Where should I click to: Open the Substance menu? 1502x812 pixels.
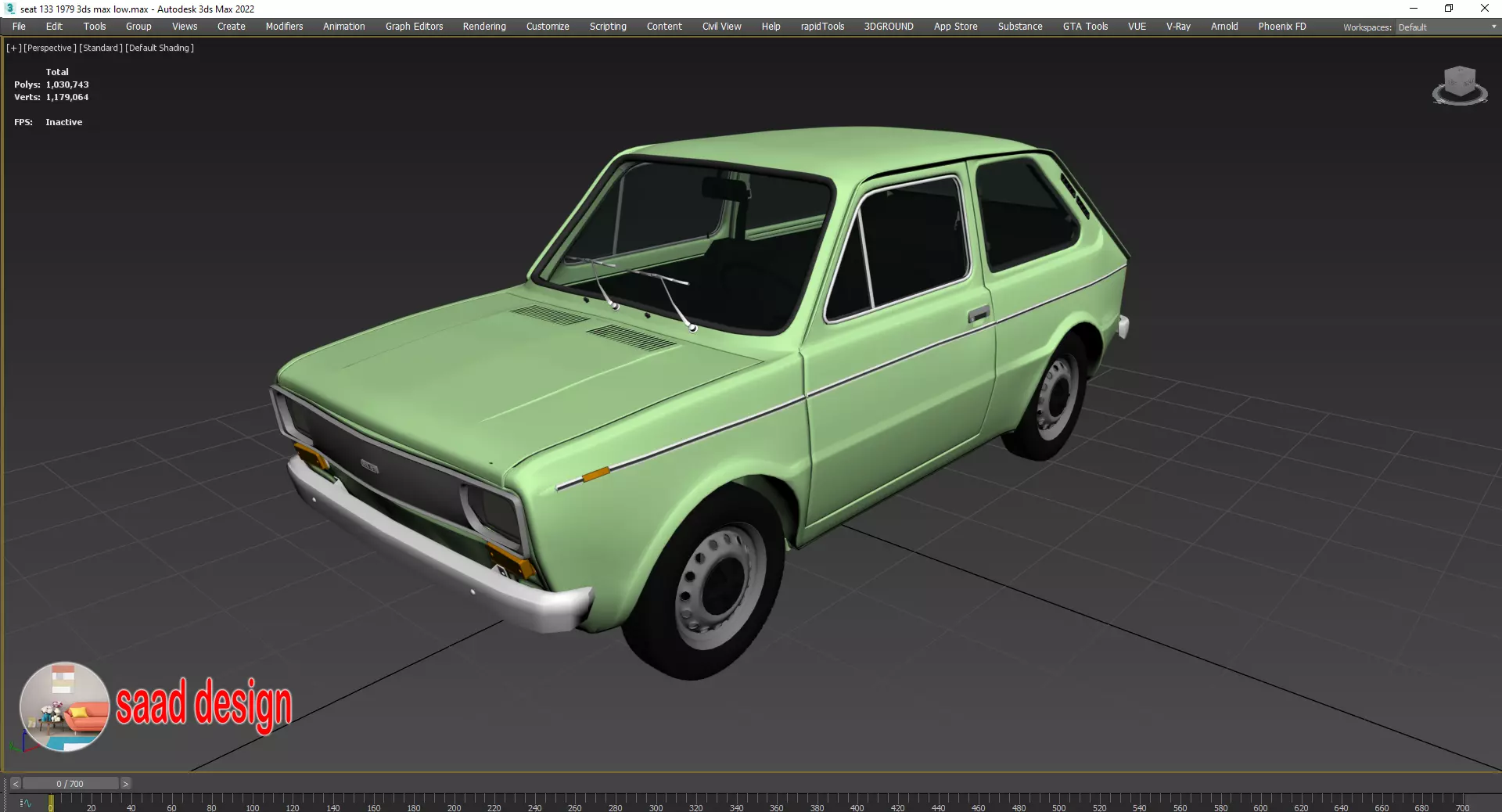coord(1020,27)
